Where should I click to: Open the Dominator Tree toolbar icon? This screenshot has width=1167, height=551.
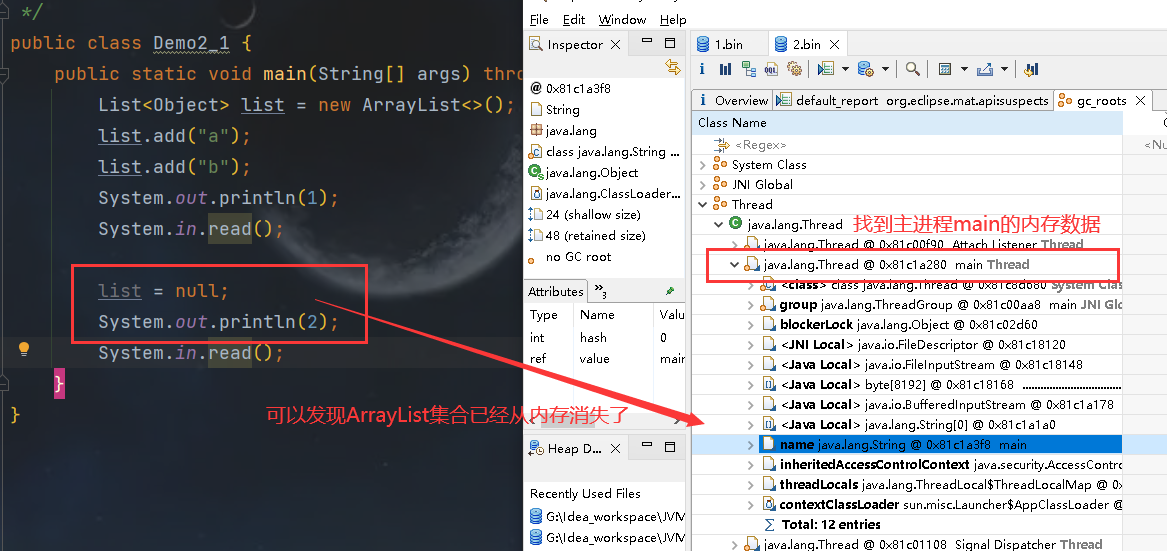click(x=747, y=69)
